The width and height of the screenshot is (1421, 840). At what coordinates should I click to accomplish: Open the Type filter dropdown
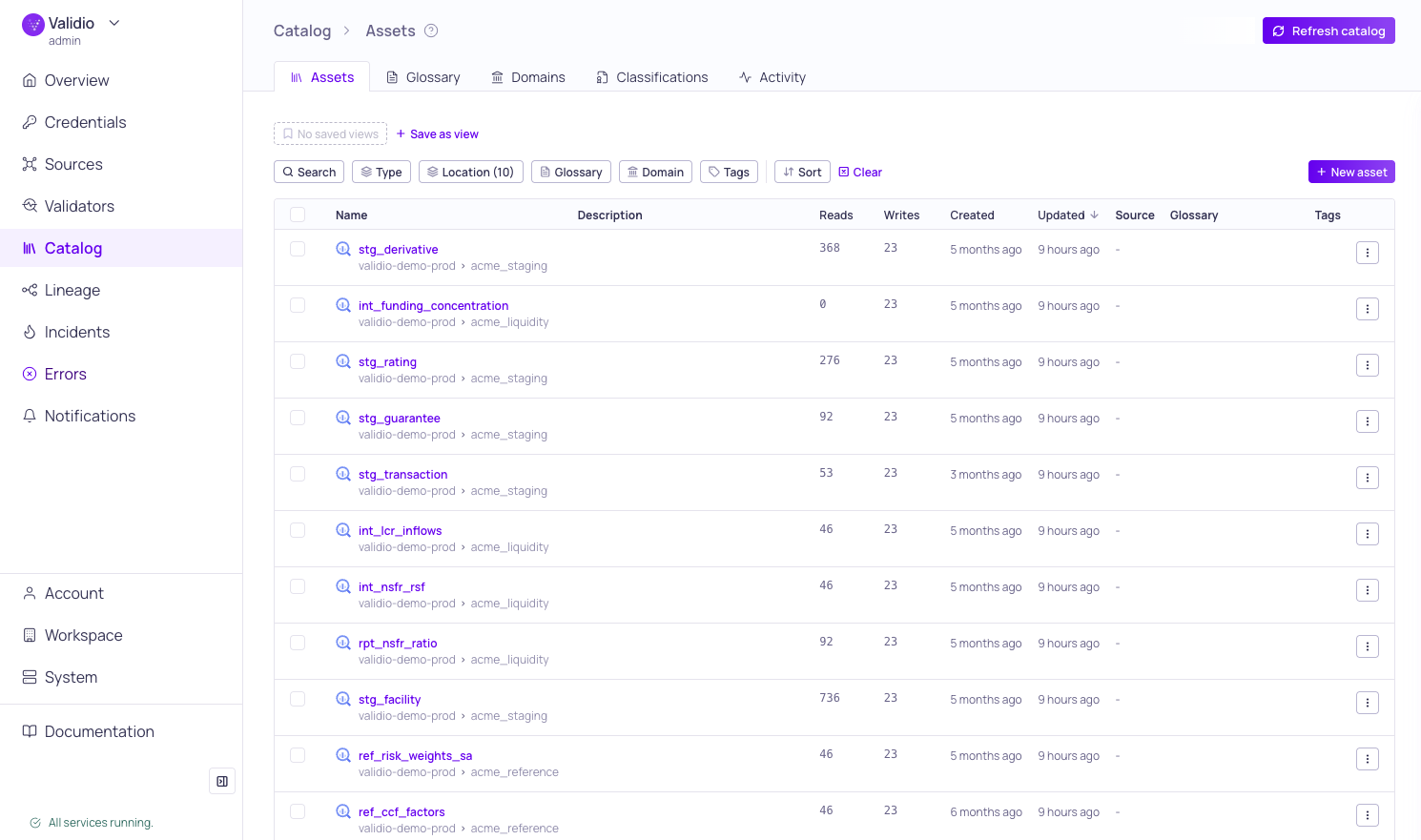pyautogui.click(x=381, y=172)
